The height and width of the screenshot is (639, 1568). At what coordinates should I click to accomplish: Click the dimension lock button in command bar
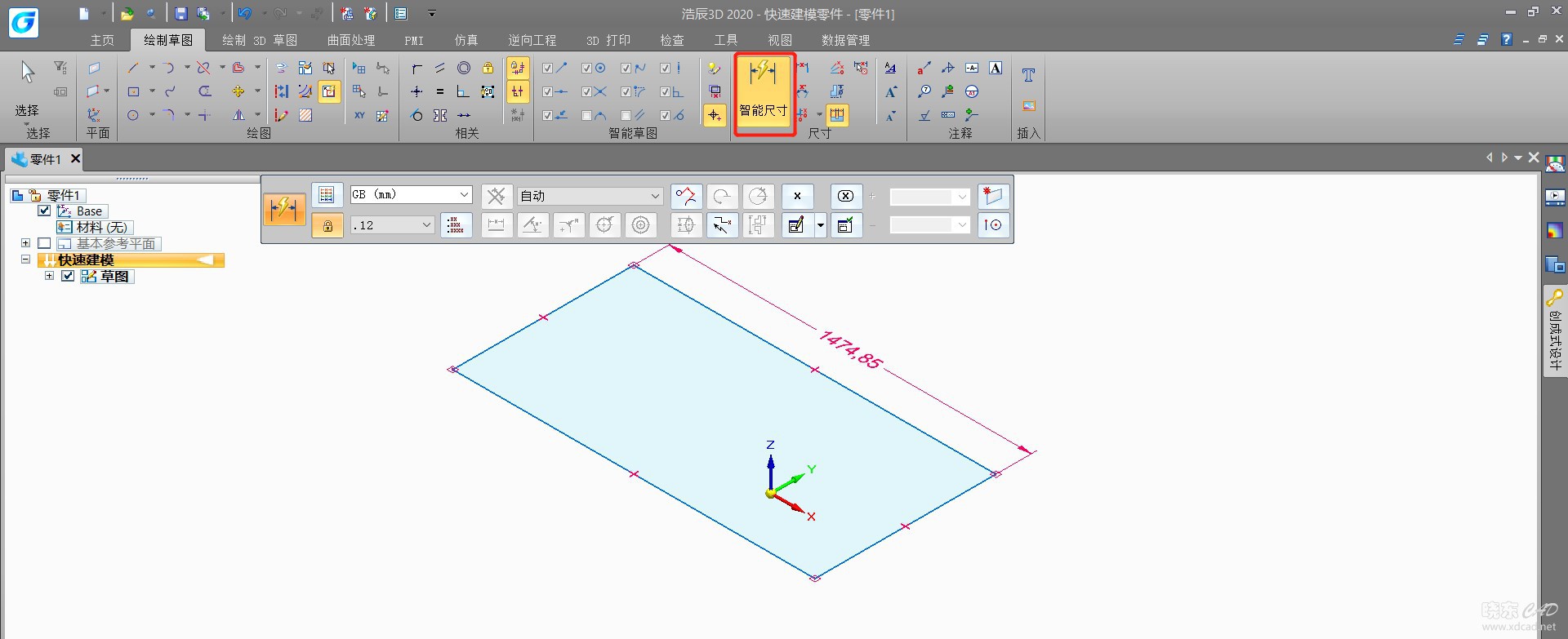point(327,225)
